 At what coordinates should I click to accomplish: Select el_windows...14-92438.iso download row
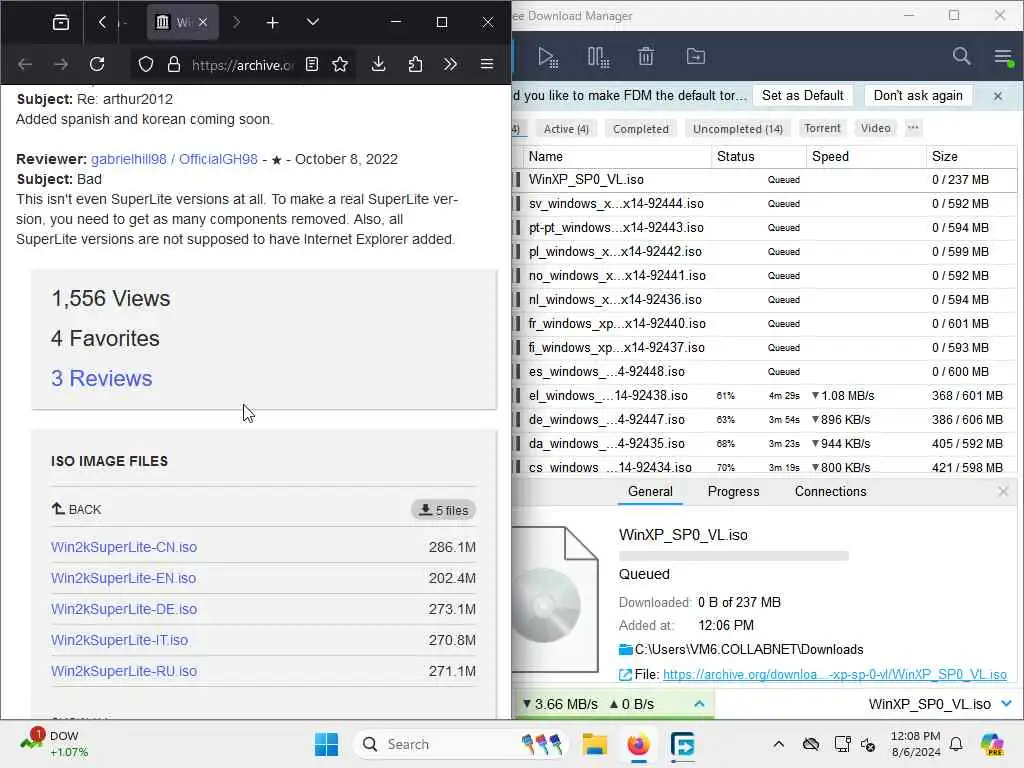[x=765, y=396]
